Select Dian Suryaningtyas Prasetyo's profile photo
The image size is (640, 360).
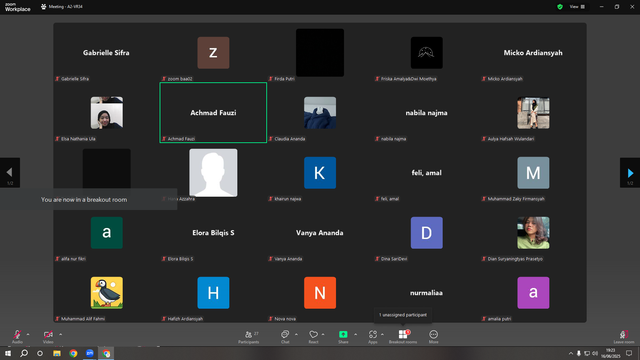(x=533, y=233)
